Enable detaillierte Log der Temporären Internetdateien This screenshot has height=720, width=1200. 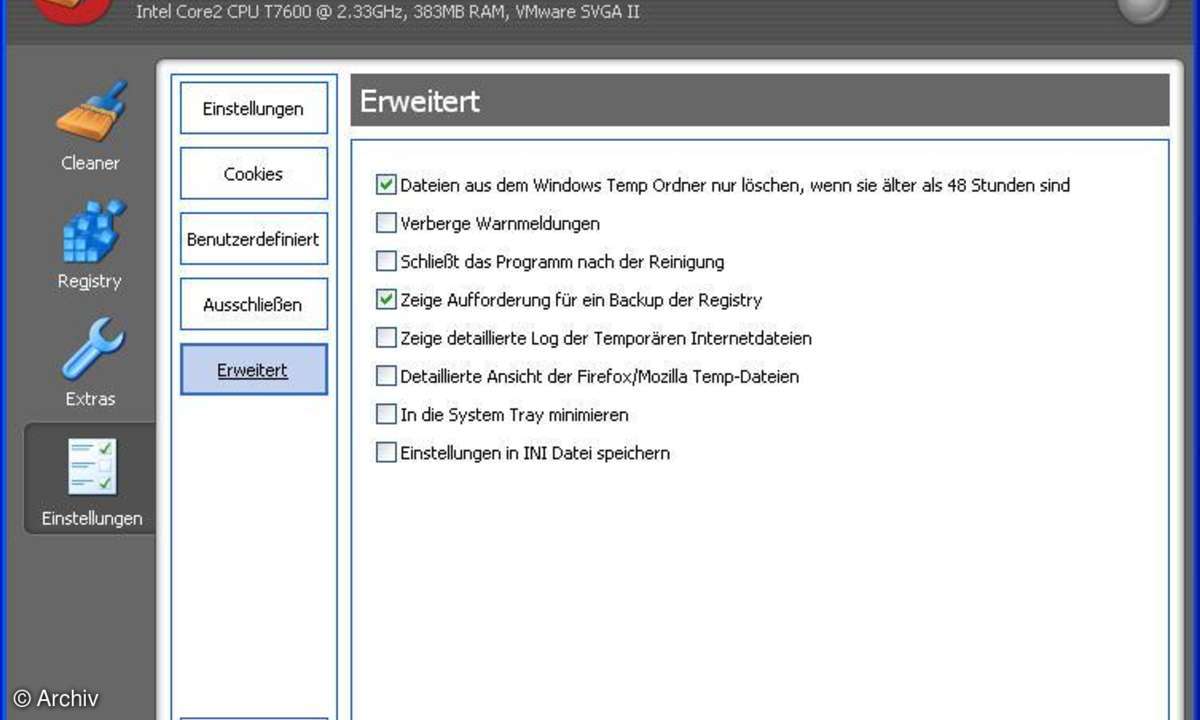pos(386,338)
